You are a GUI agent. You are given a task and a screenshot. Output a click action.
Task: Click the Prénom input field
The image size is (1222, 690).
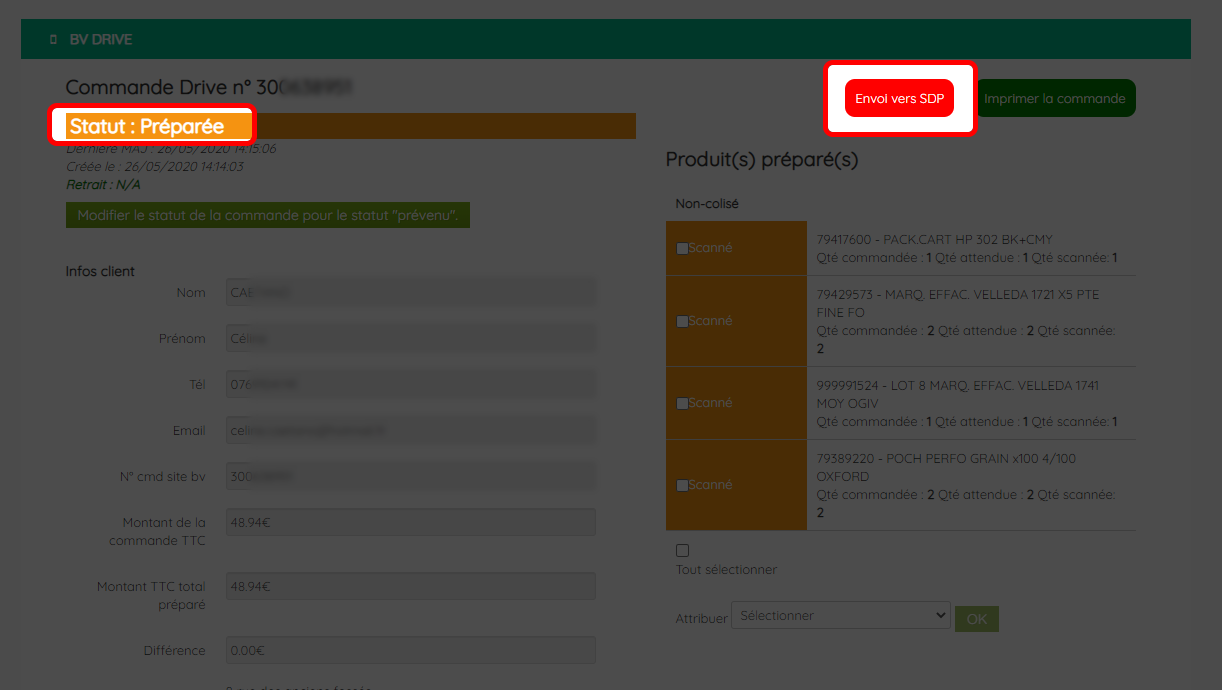coord(411,338)
